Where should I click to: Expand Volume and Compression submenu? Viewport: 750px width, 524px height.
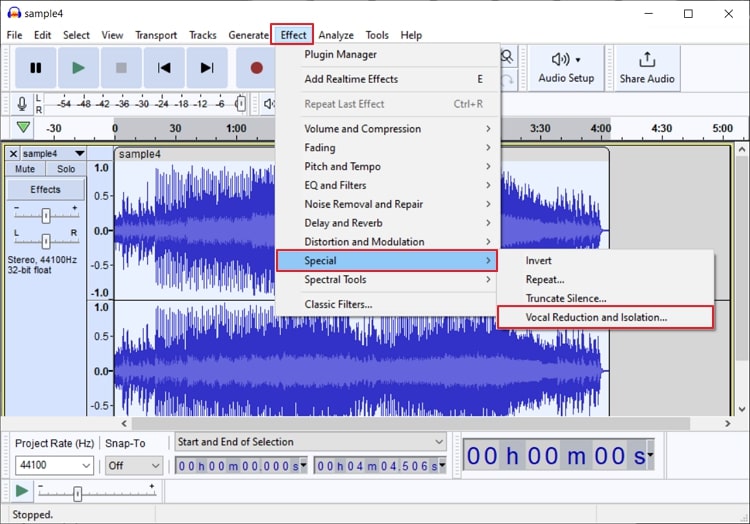pyautogui.click(x=387, y=129)
